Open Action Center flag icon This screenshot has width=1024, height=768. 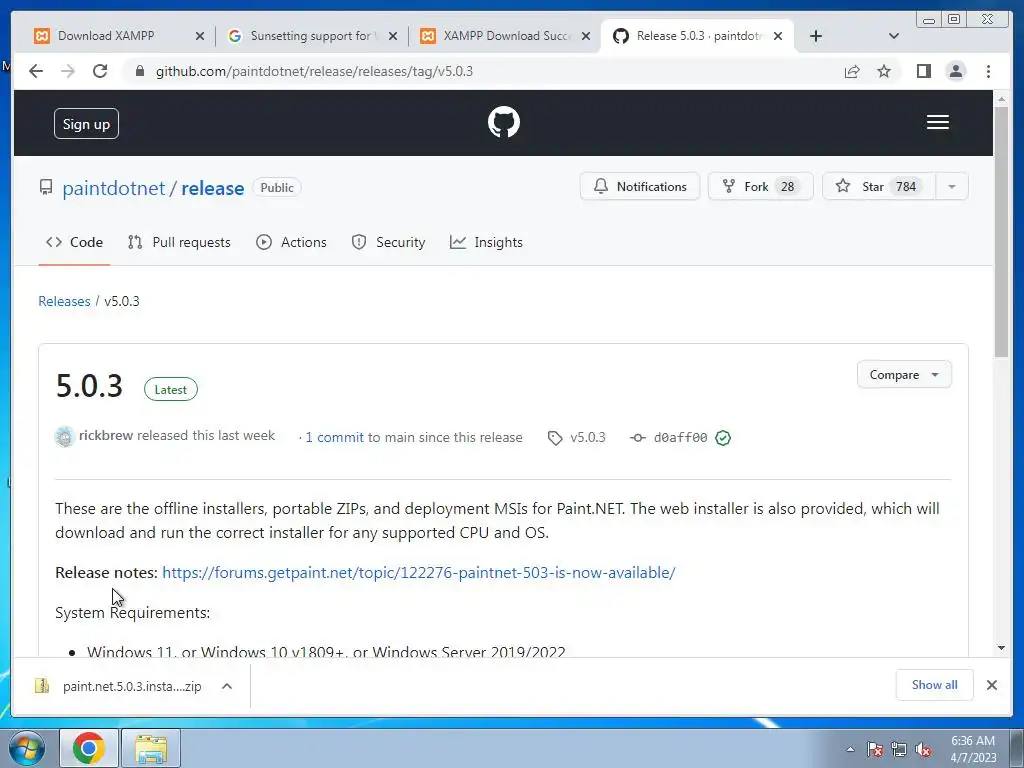click(x=874, y=749)
